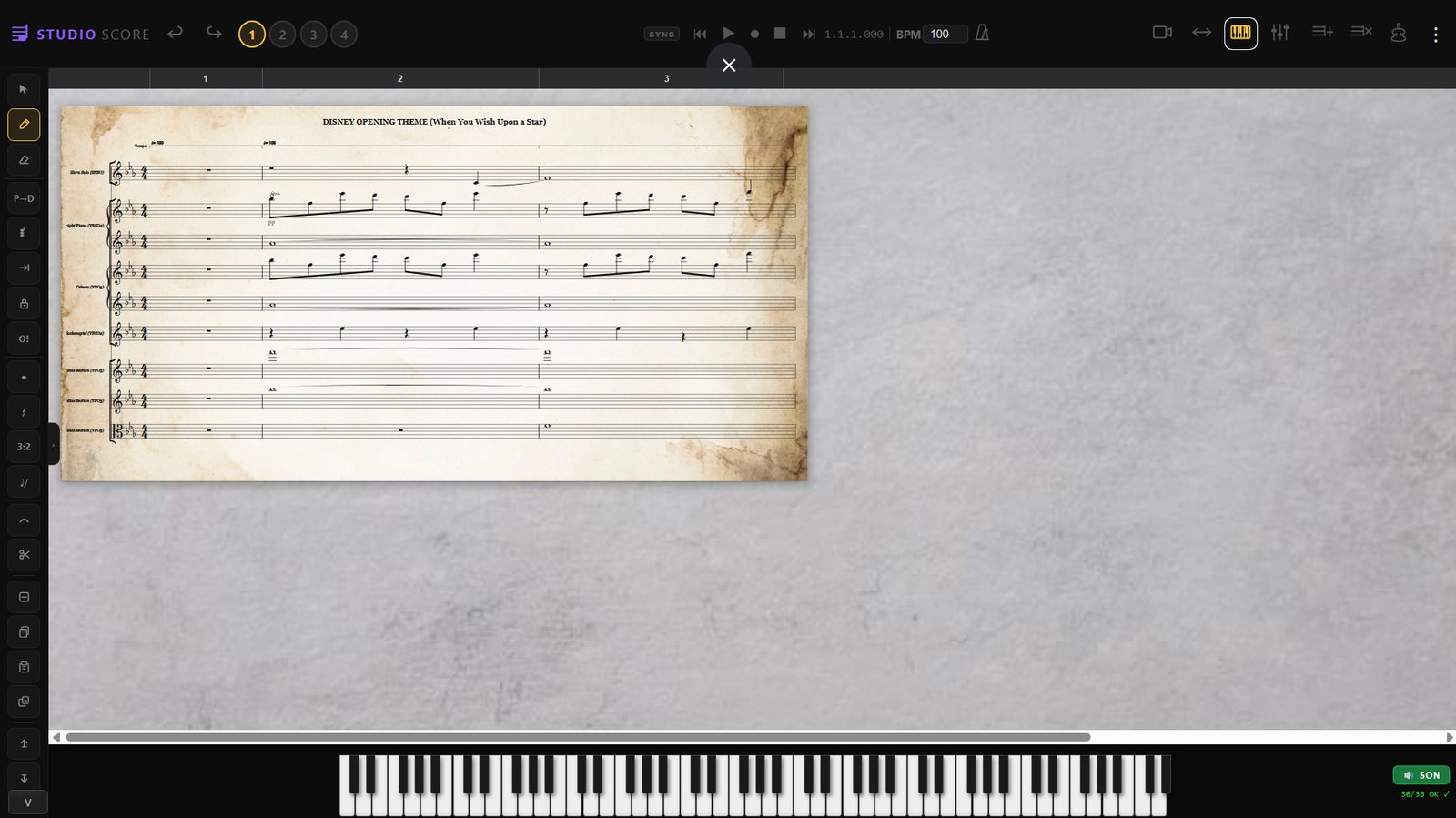Open the three-dot more menu
This screenshot has width=1456, height=818.
[1436, 35]
